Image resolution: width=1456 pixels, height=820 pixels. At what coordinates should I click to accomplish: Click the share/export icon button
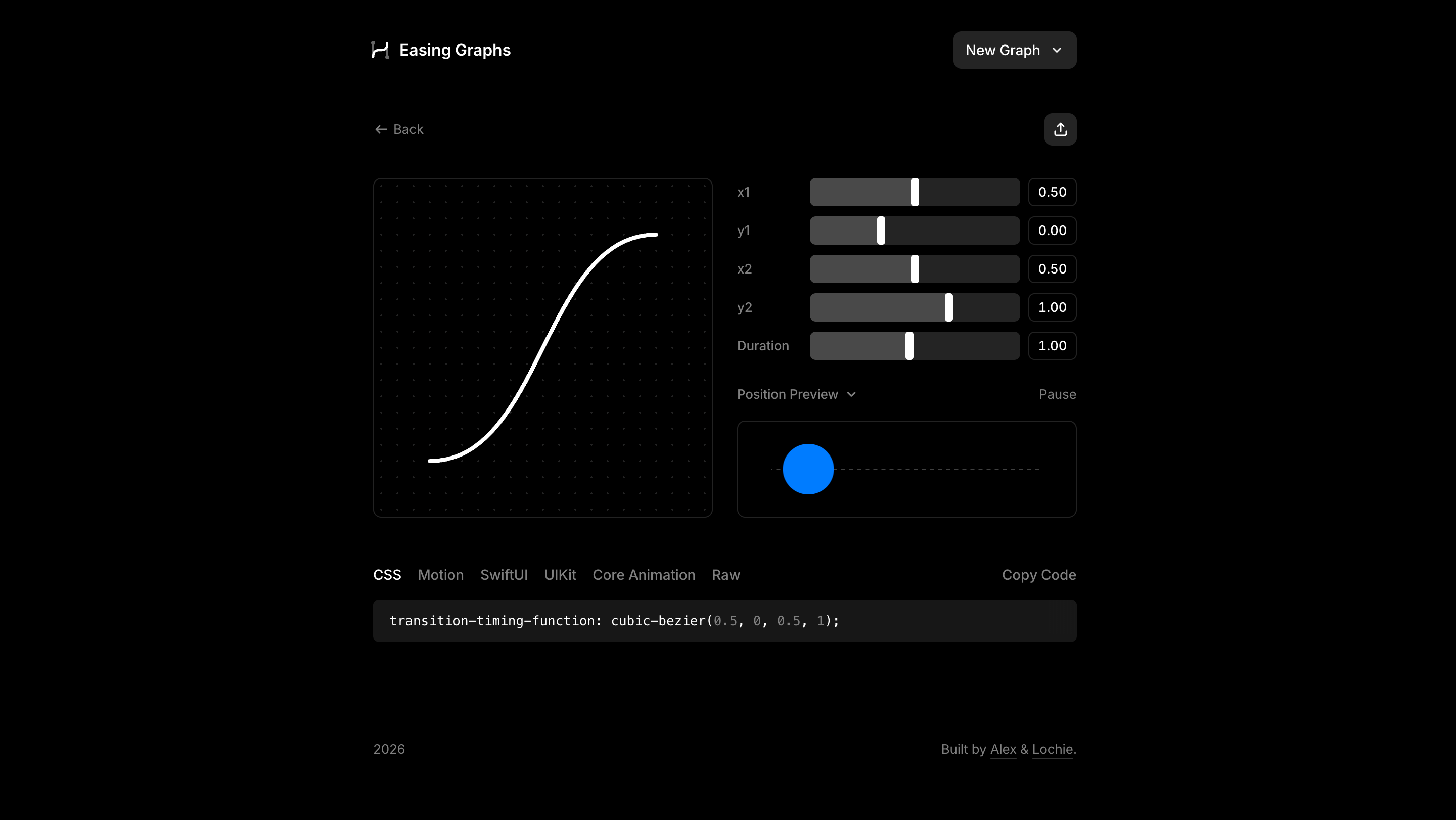click(x=1060, y=129)
